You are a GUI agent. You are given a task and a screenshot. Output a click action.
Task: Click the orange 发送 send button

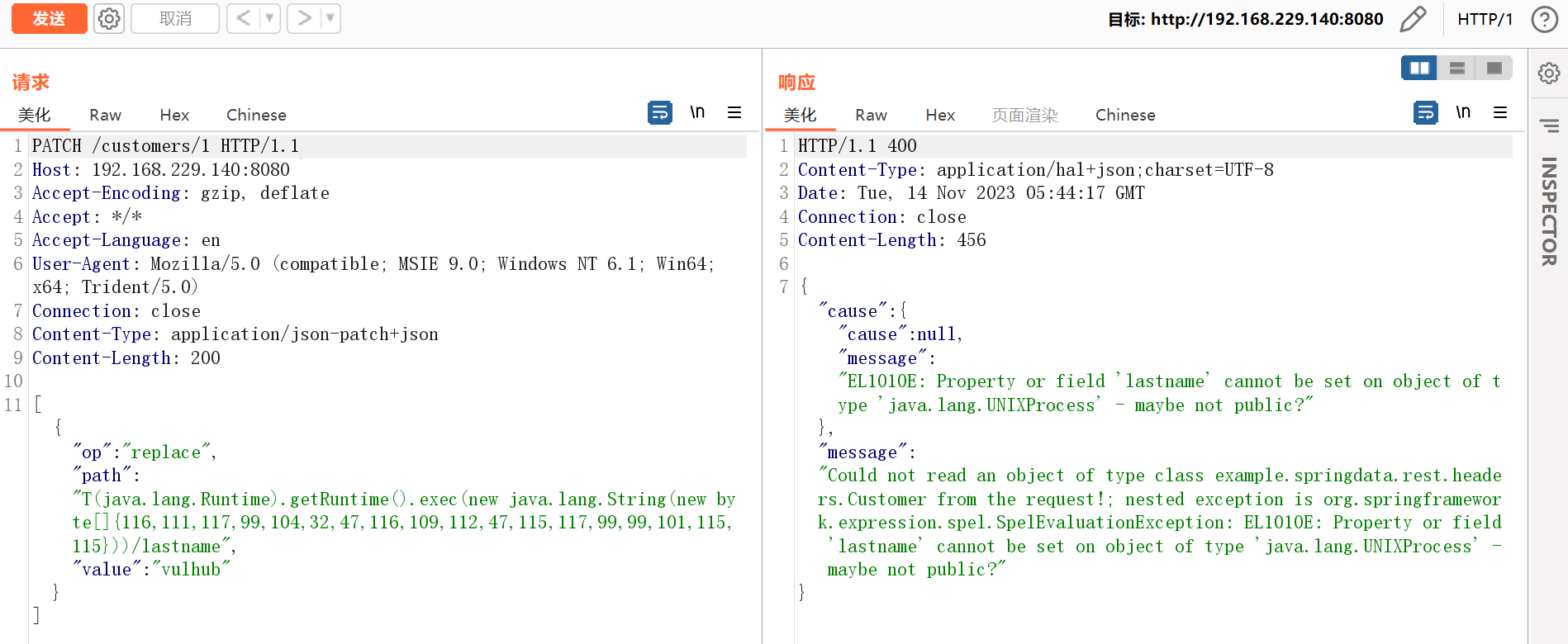49,18
